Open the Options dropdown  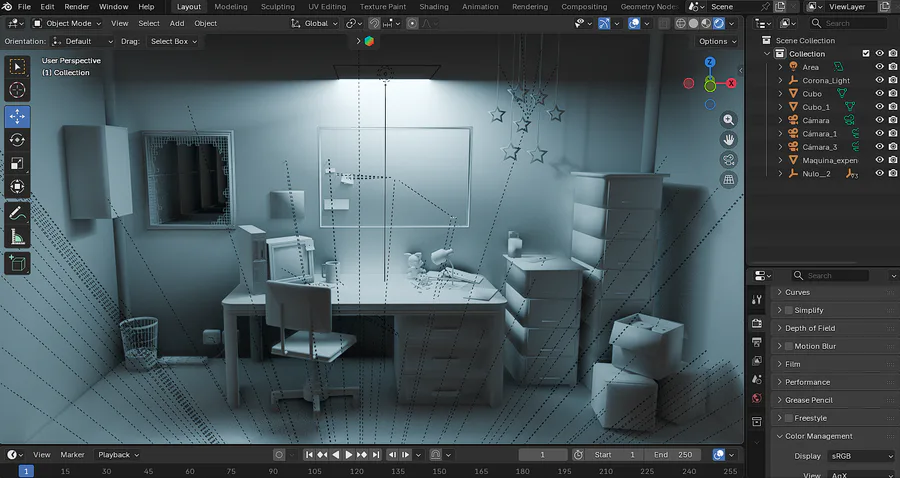coord(717,41)
